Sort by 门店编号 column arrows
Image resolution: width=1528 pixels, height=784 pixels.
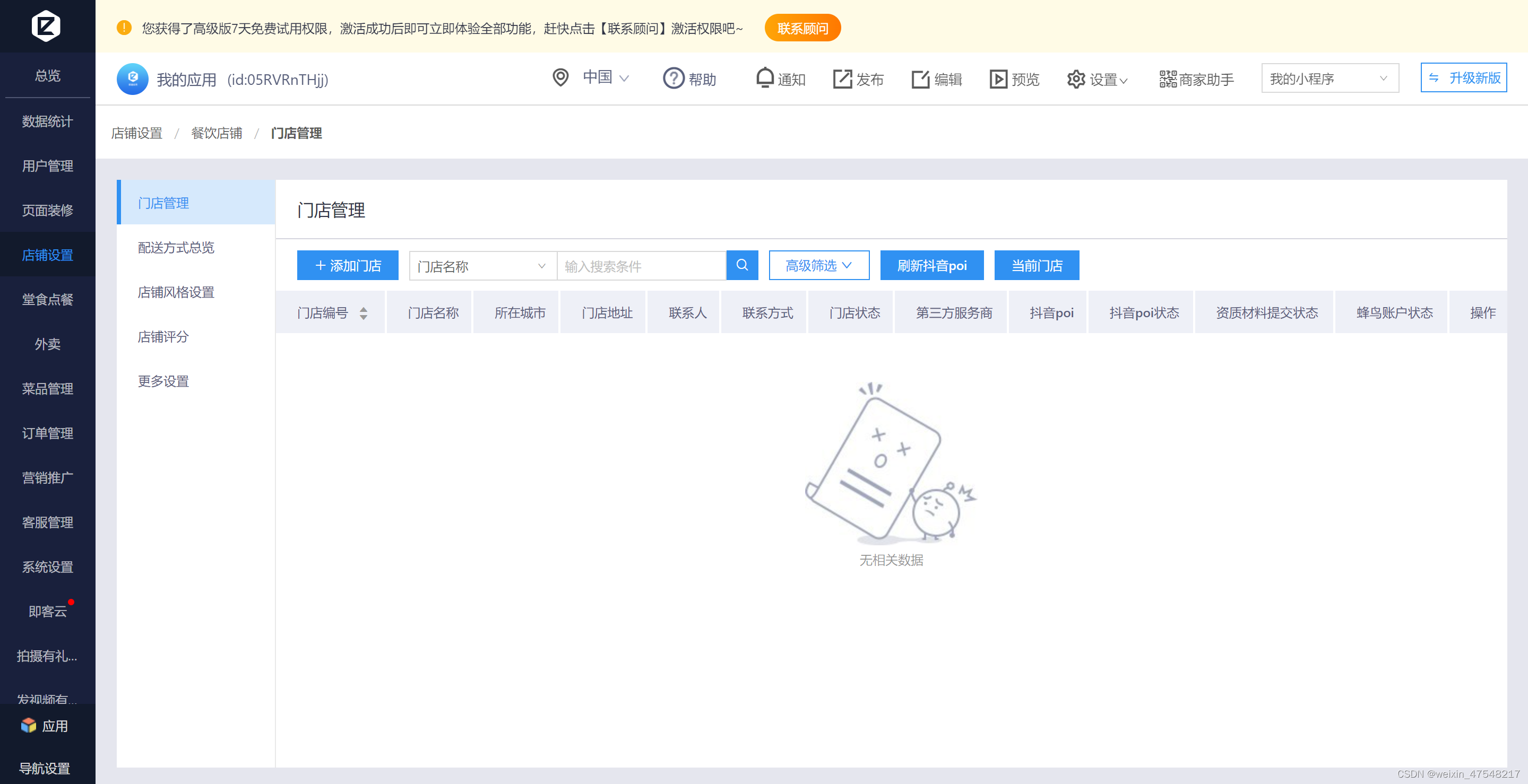363,313
